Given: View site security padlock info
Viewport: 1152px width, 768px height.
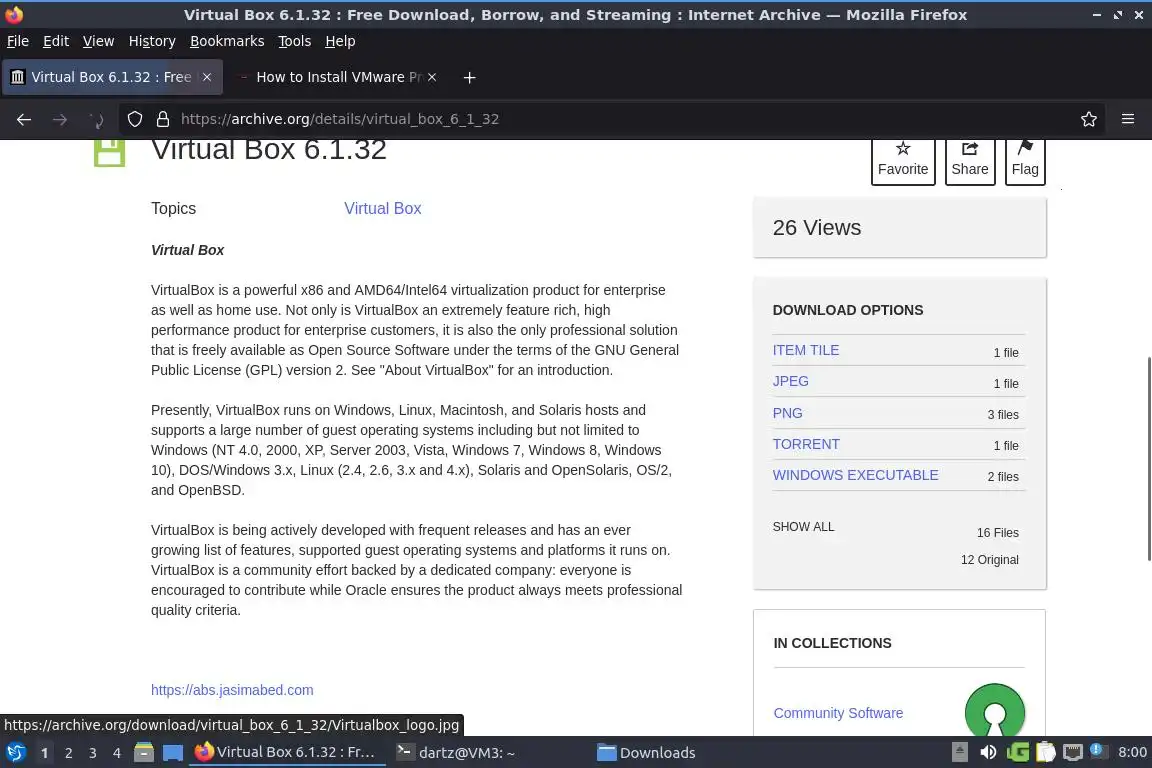Looking at the screenshot, I should coord(163,119).
